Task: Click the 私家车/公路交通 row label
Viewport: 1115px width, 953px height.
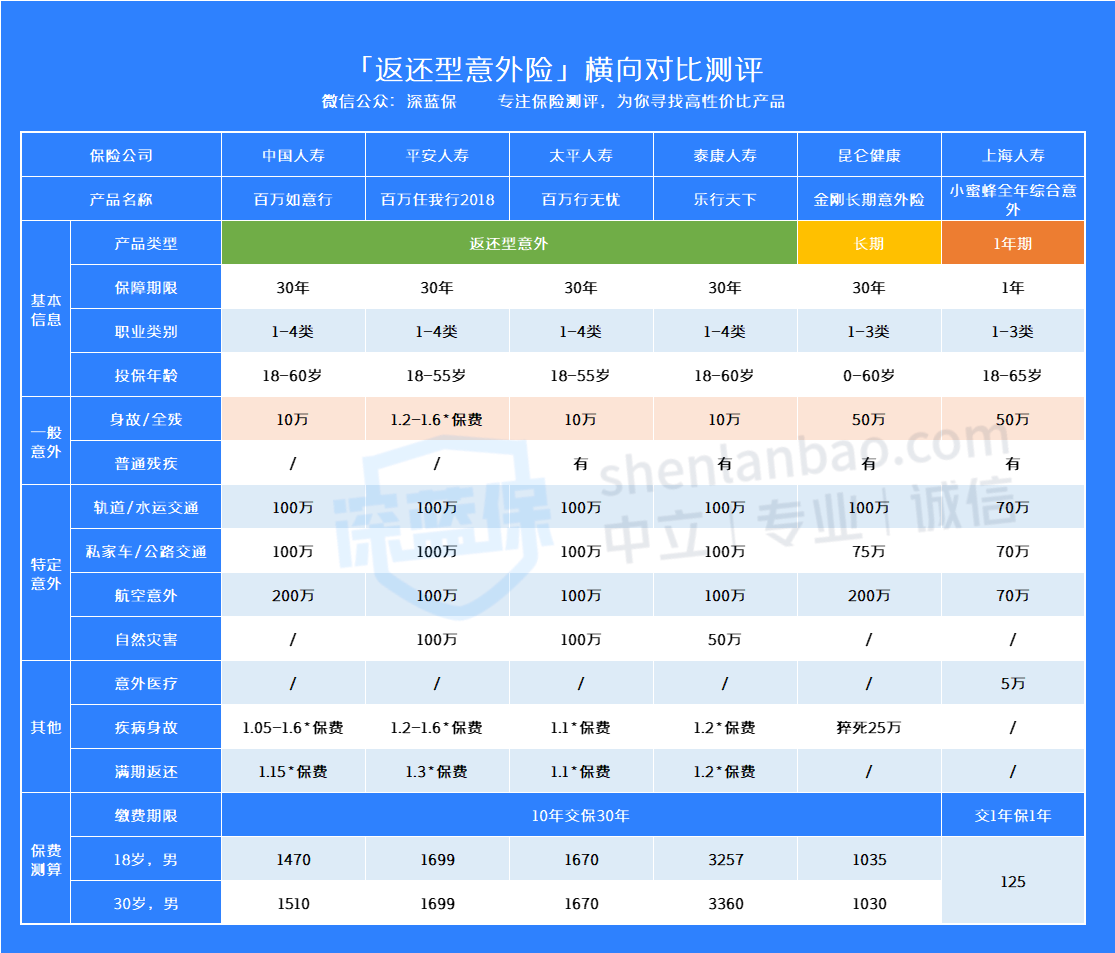Action: coord(146,551)
